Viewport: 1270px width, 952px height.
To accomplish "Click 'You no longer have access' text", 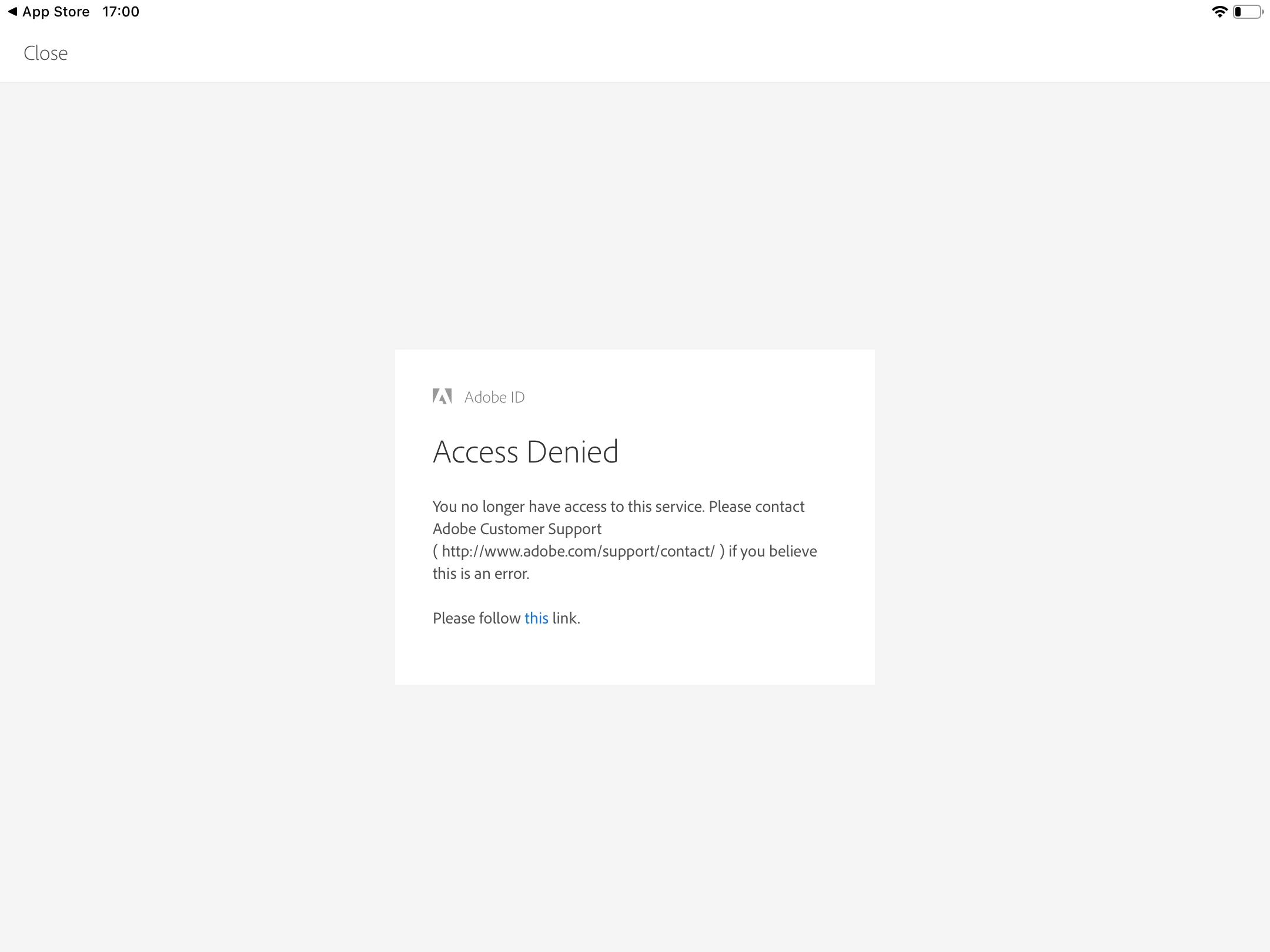I will 519,507.
